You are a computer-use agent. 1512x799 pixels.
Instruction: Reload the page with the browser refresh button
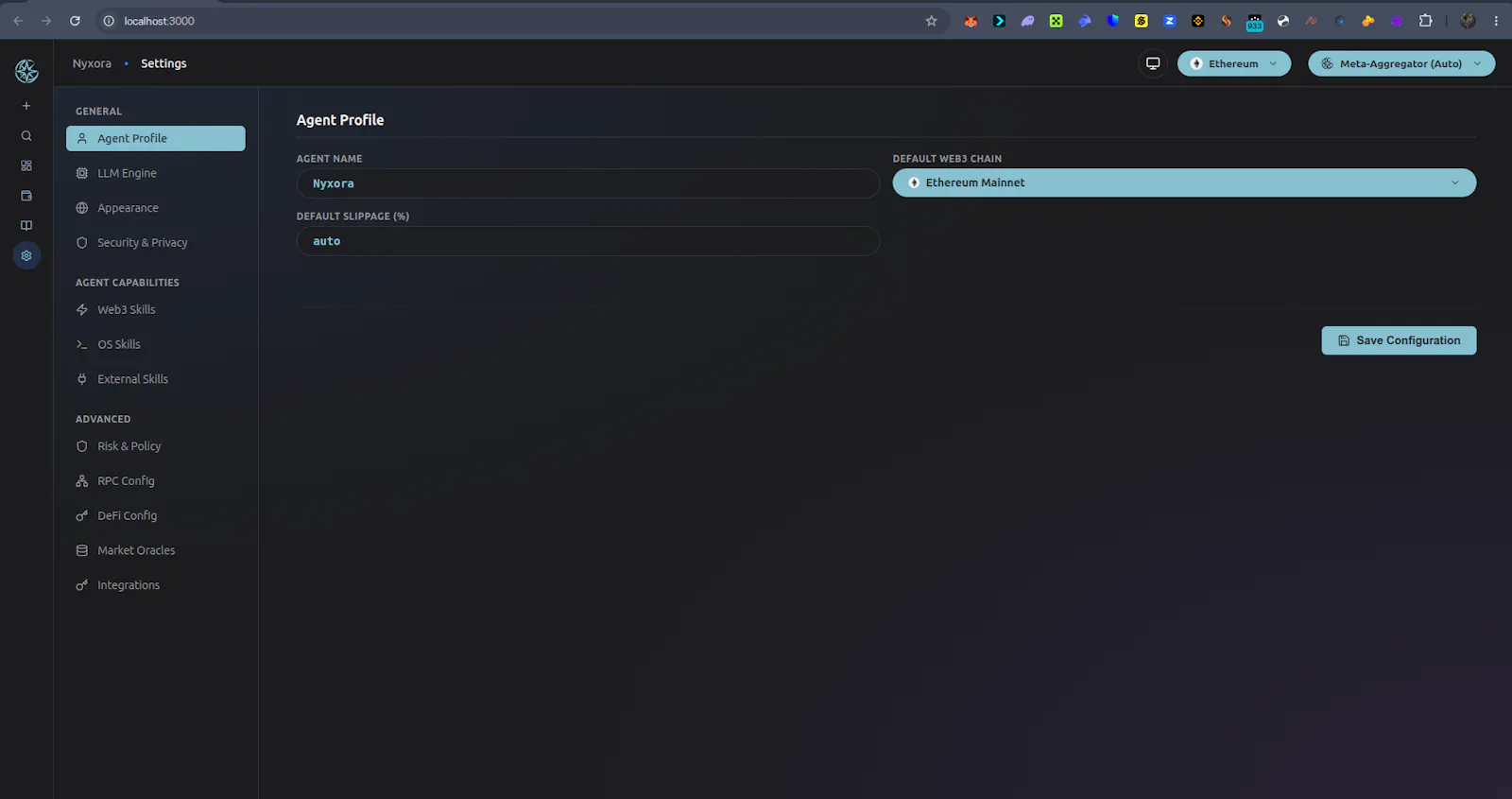75,21
